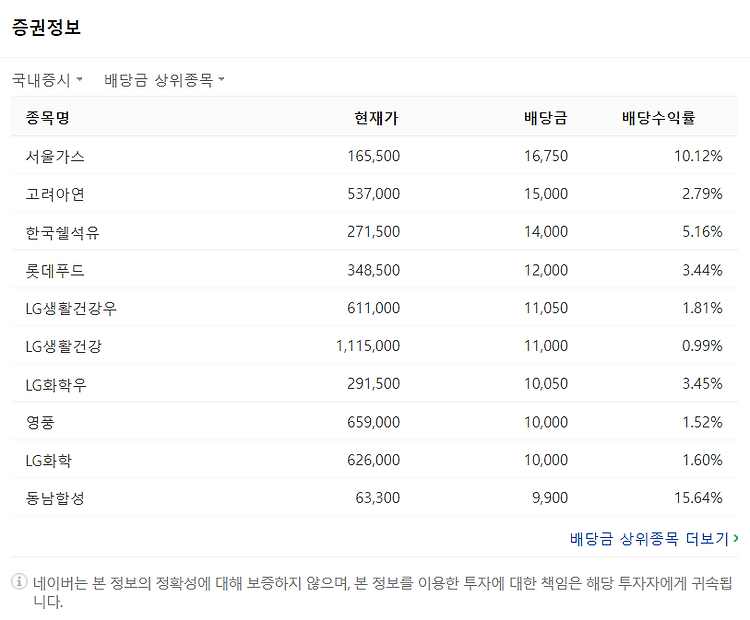The image size is (750, 620).
Task: Click yield 3.44% for 롯데푸드
Action: [702, 270]
